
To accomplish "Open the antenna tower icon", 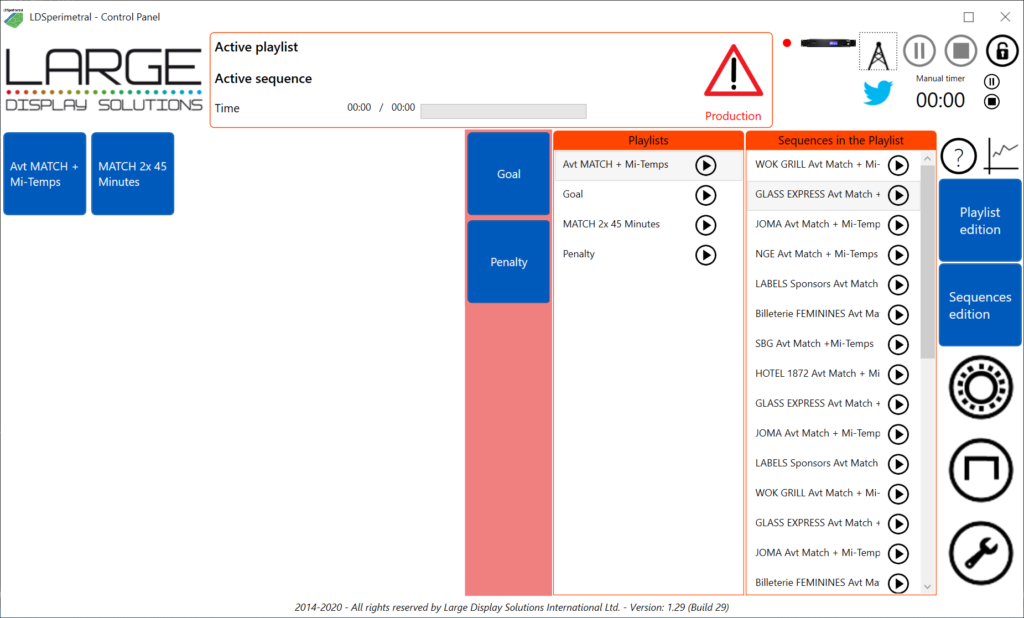I will (x=877, y=52).
